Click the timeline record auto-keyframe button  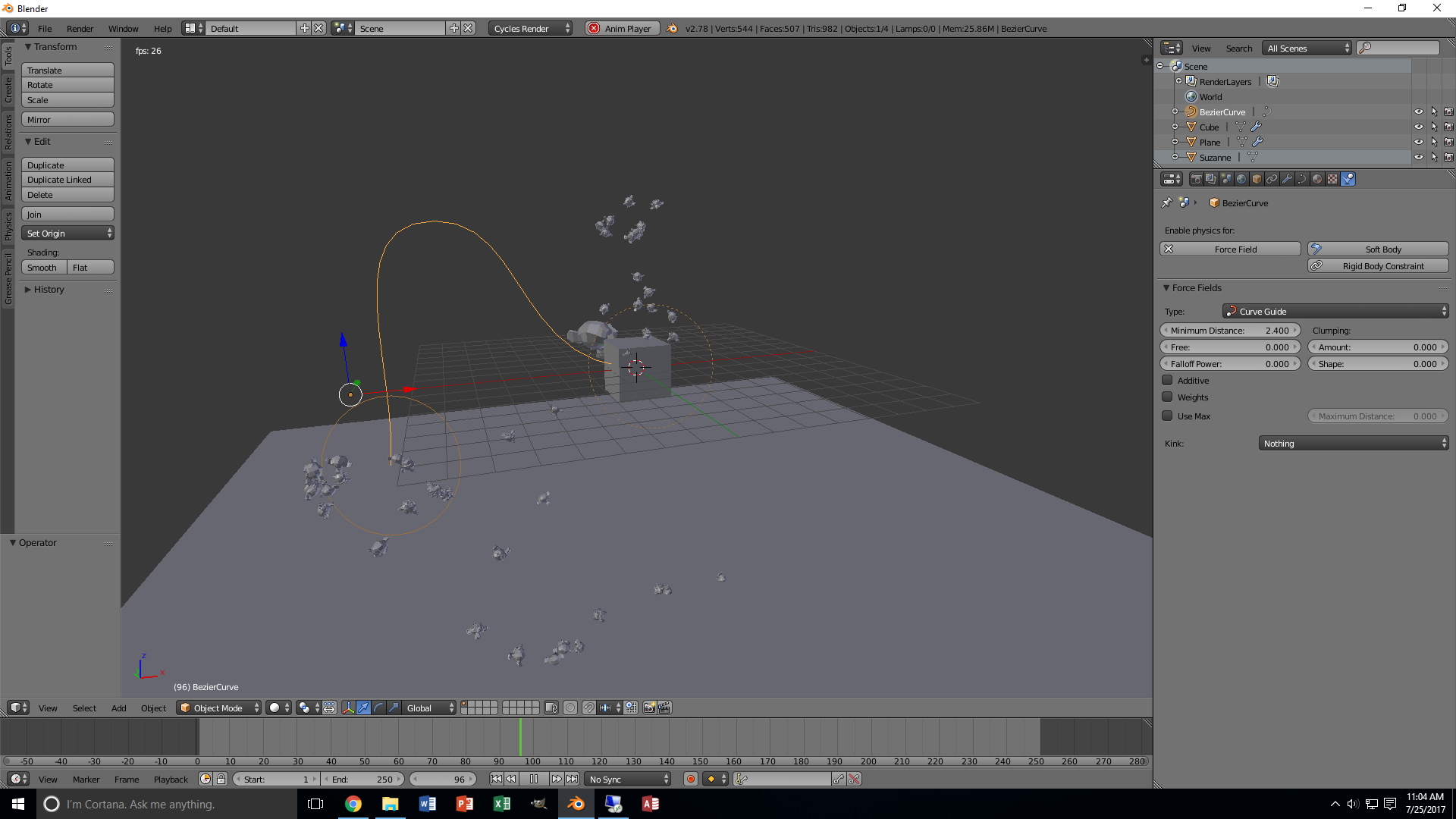point(690,779)
